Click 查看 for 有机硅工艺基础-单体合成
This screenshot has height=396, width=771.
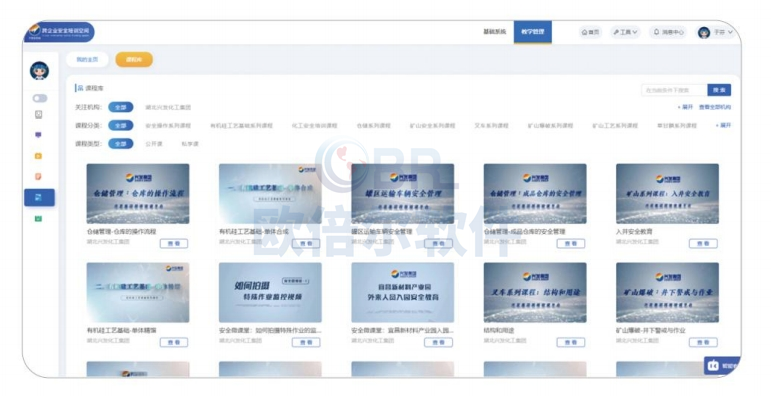(x=306, y=244)
